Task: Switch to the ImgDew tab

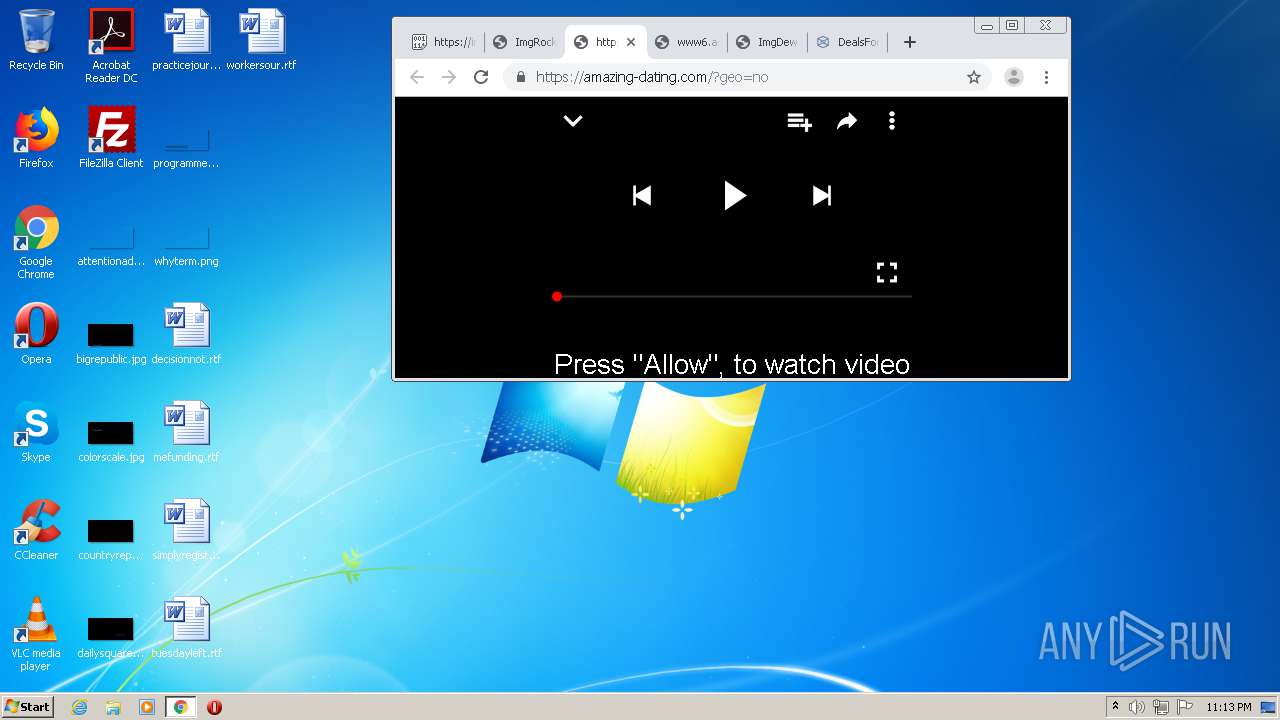Action: (768, 42)
